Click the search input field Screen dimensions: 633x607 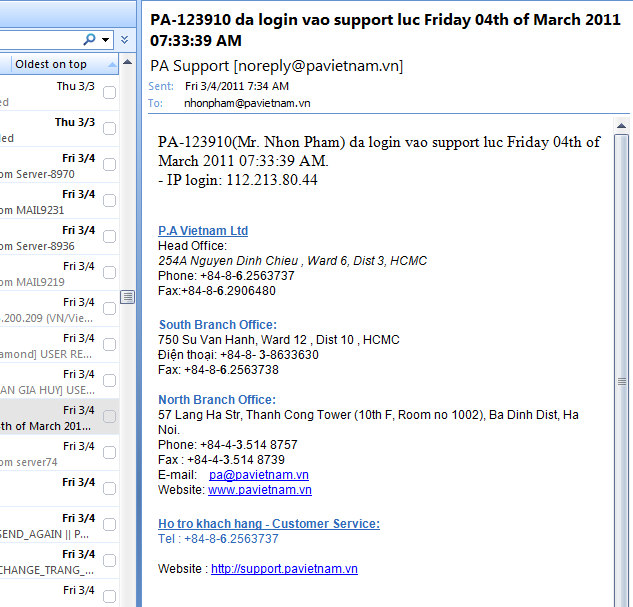click(40, 40)
